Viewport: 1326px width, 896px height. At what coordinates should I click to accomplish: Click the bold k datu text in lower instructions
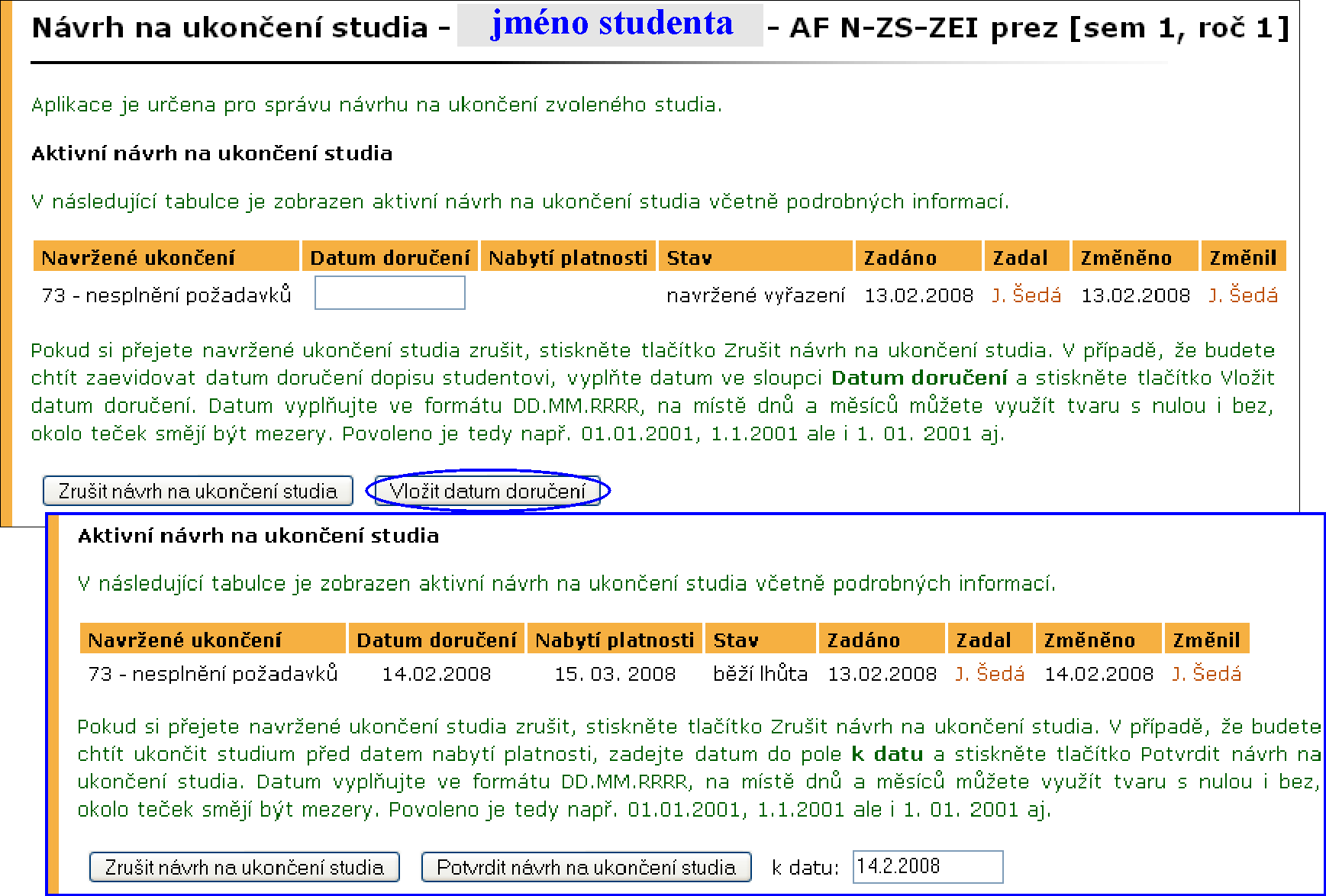tap(887, 754)
